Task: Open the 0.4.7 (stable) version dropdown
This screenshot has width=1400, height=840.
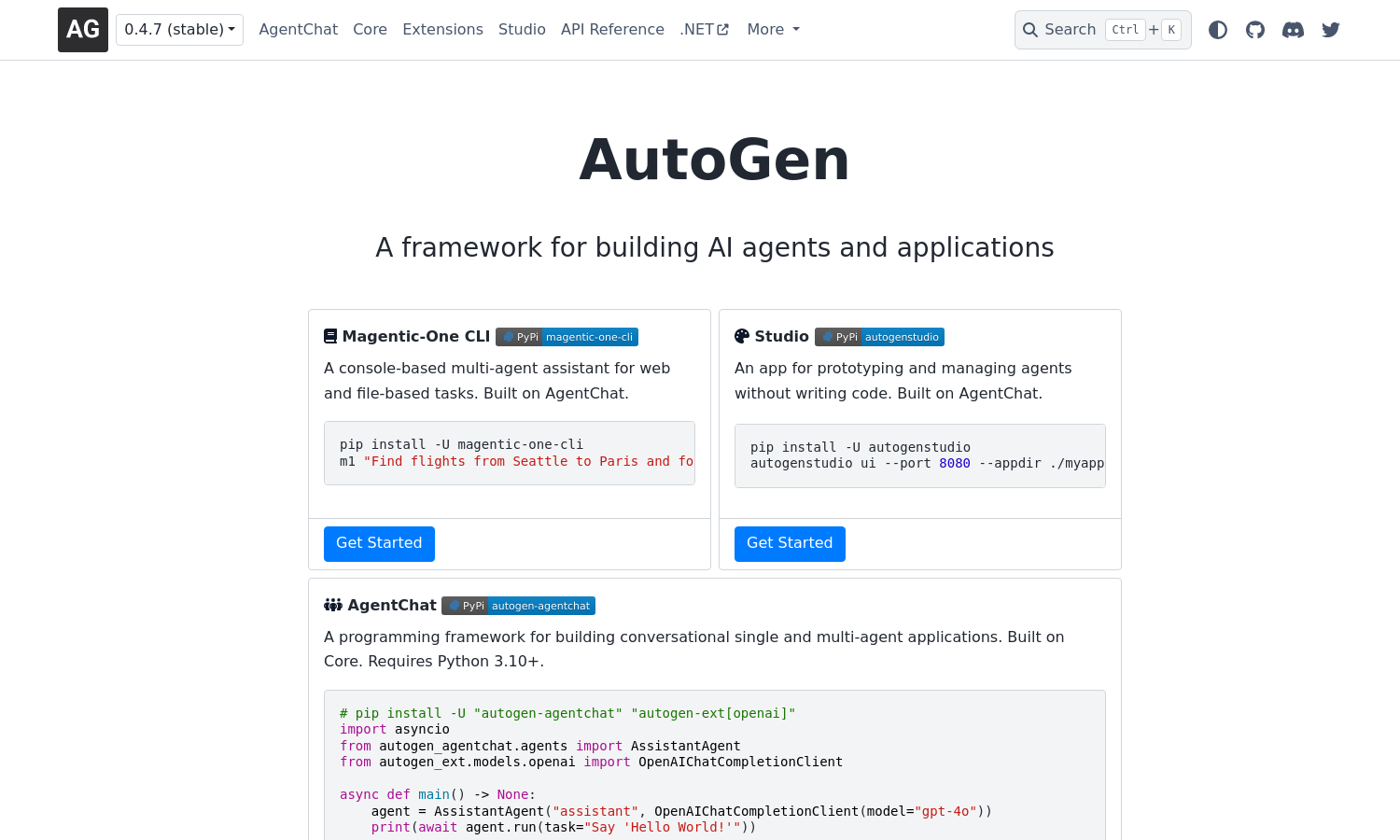Action: [179, 29]
